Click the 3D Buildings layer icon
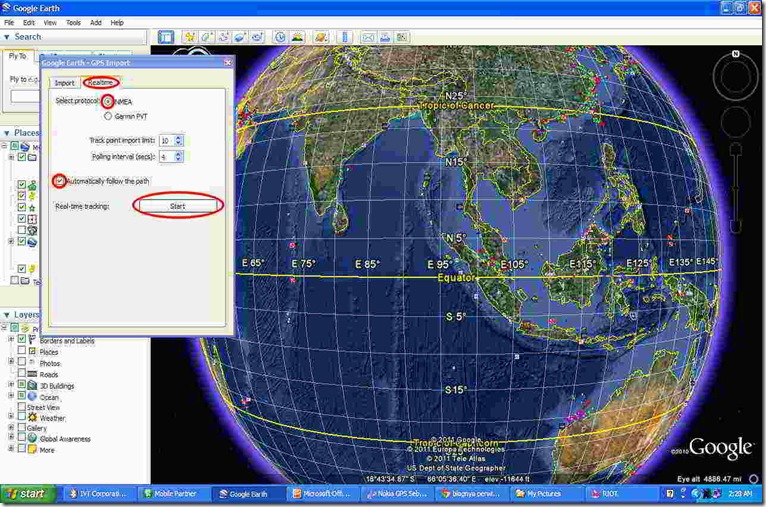Viewport: 766px width, 507px height. click(x=32, y=385)
